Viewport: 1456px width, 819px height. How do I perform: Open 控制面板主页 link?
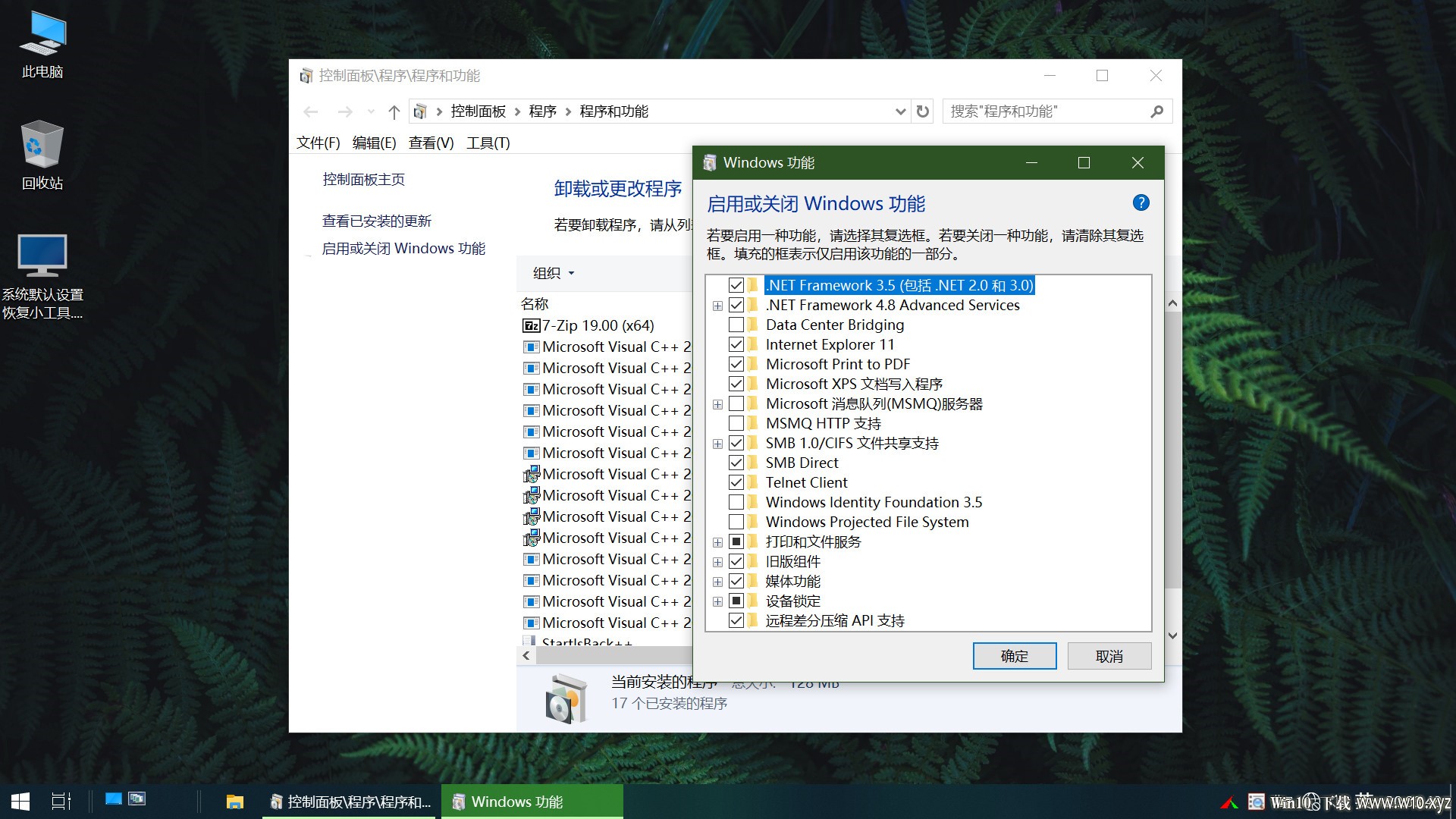click(x=364, y=180)
